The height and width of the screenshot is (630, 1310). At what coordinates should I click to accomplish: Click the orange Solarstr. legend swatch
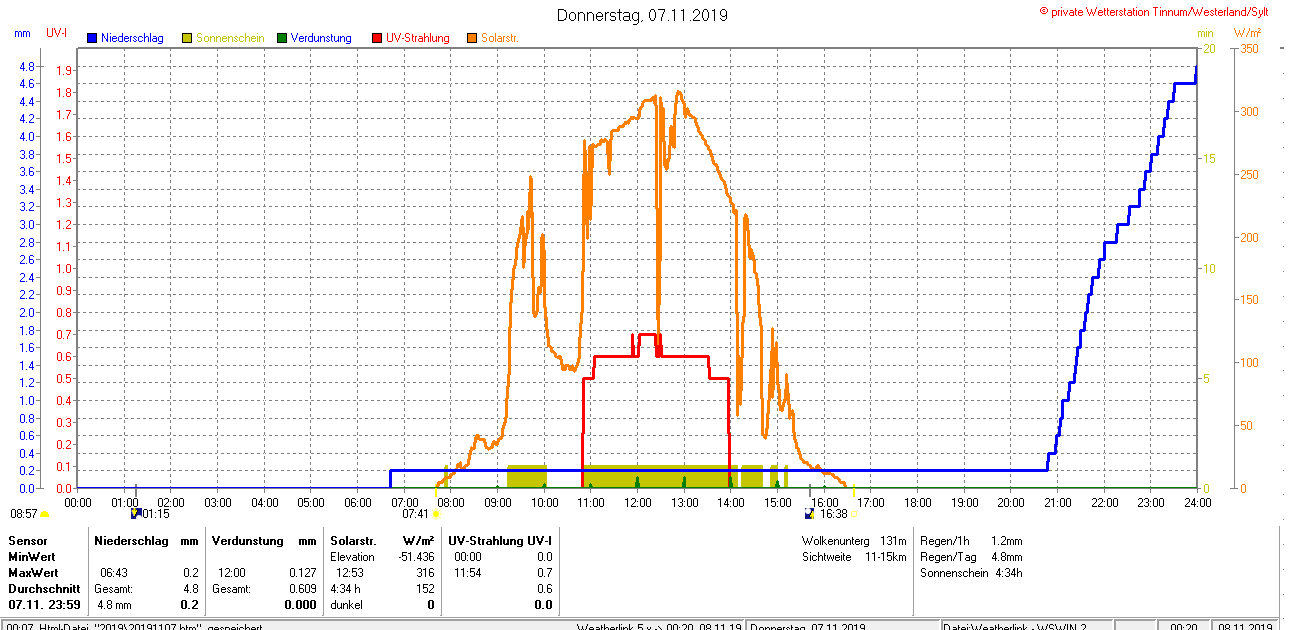coord(472,38)
